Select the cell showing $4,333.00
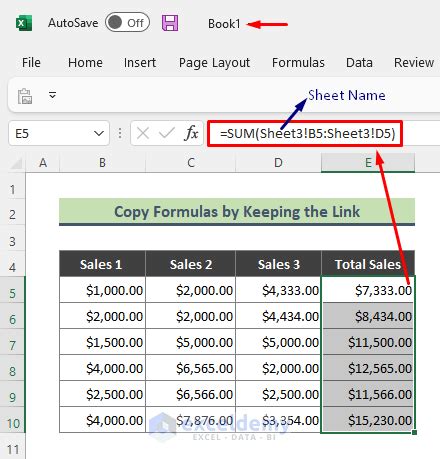 (x=278, y=290)
